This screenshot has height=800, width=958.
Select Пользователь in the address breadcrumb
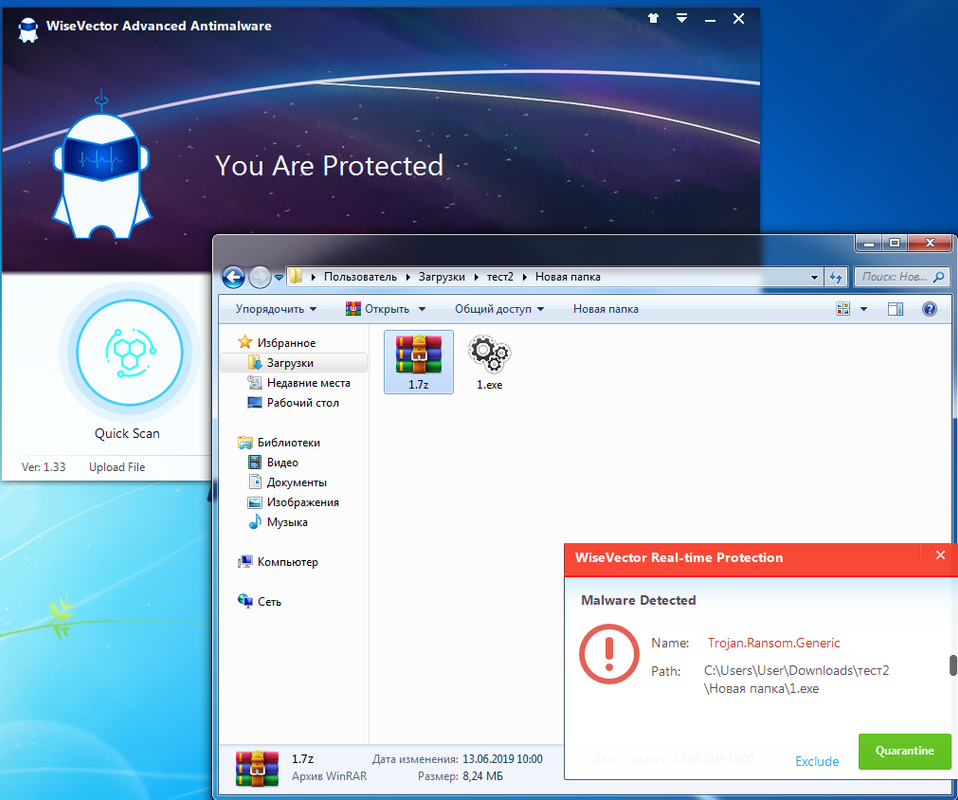(360, 277)
